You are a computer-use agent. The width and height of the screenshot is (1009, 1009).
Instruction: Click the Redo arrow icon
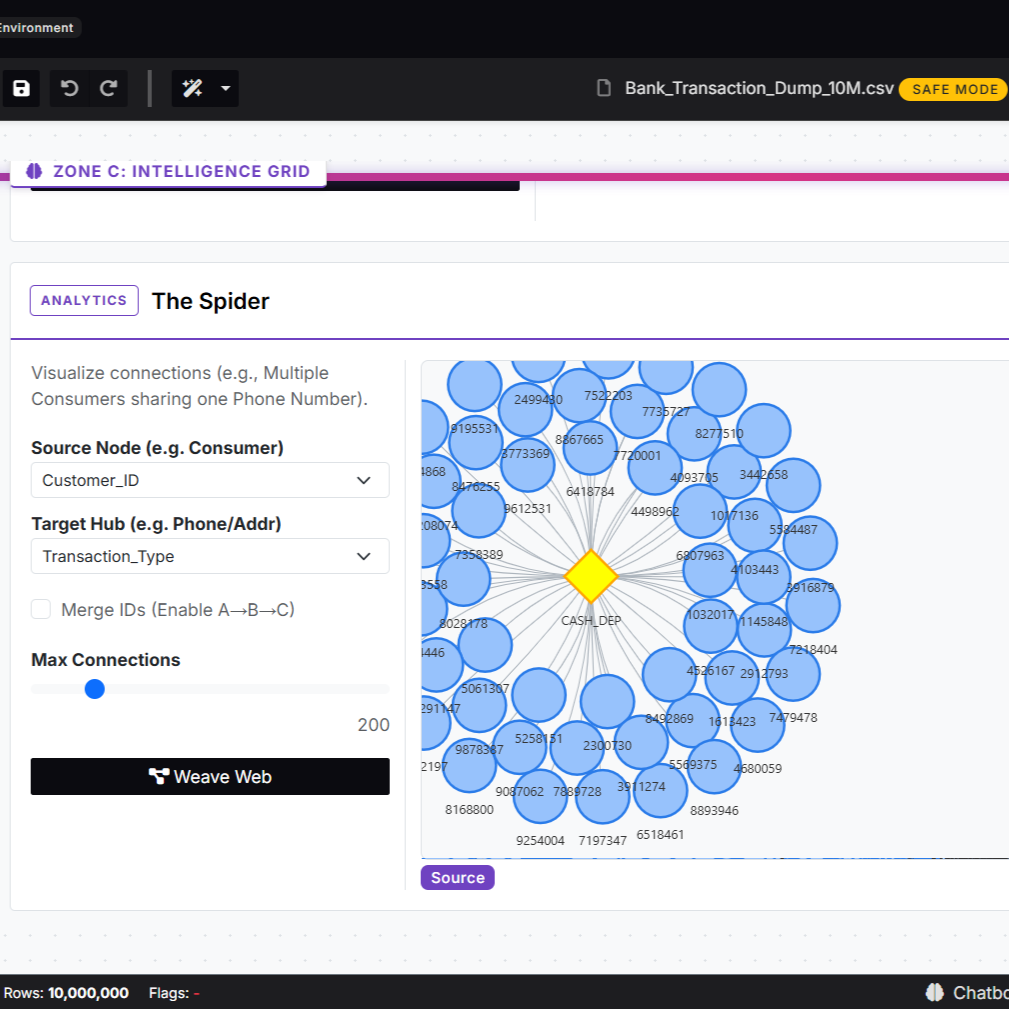(x=108, y=88)
